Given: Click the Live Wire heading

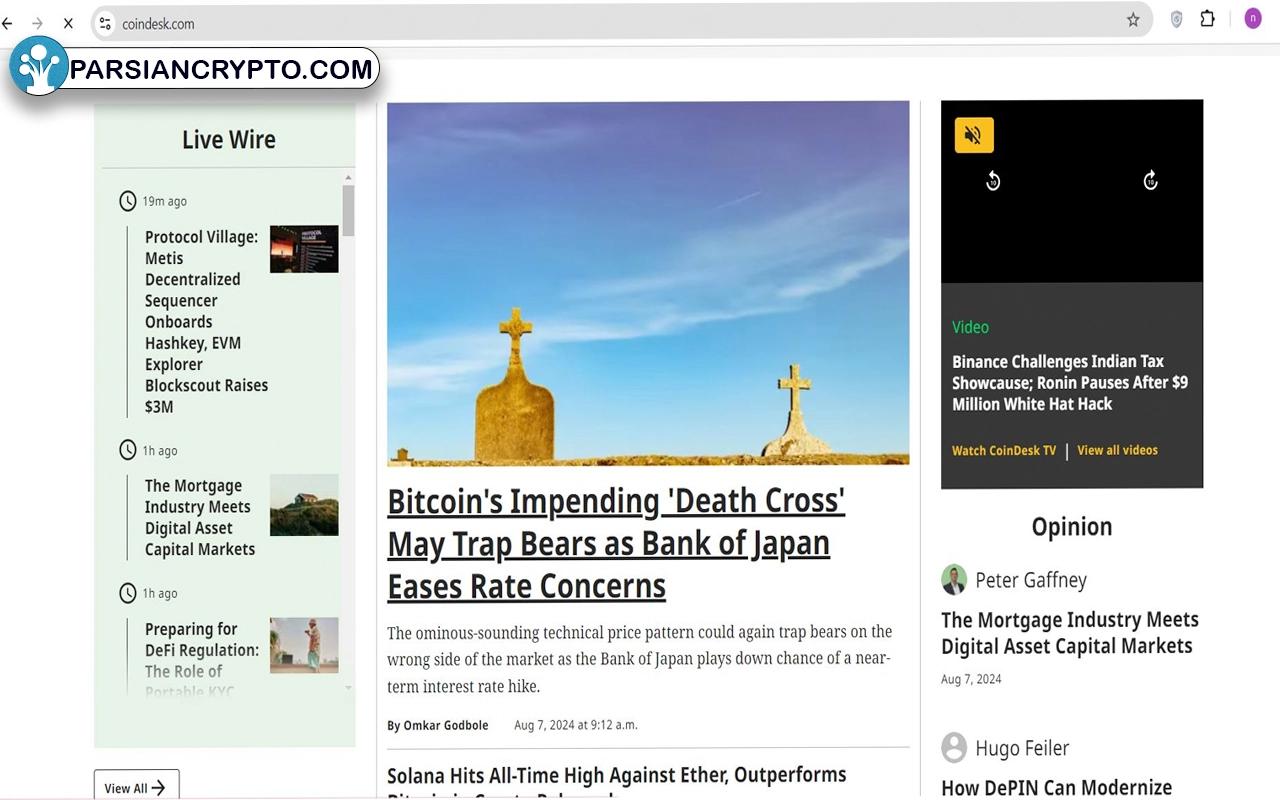Looking at the screenshot, I should 228,139.
